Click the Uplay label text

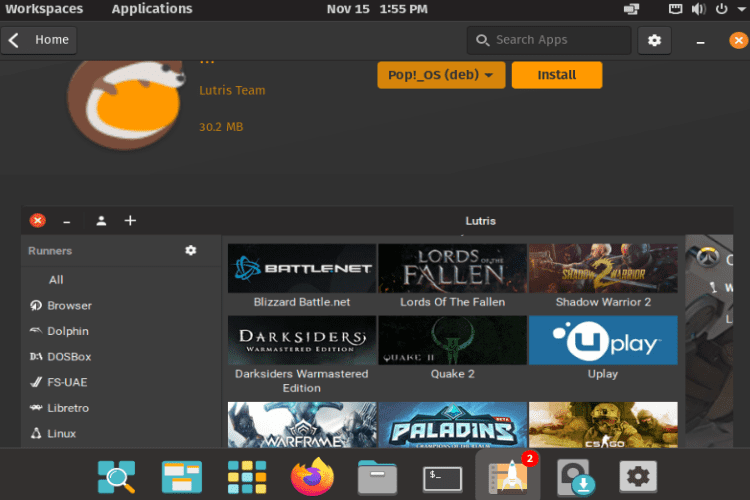(603, 374)
